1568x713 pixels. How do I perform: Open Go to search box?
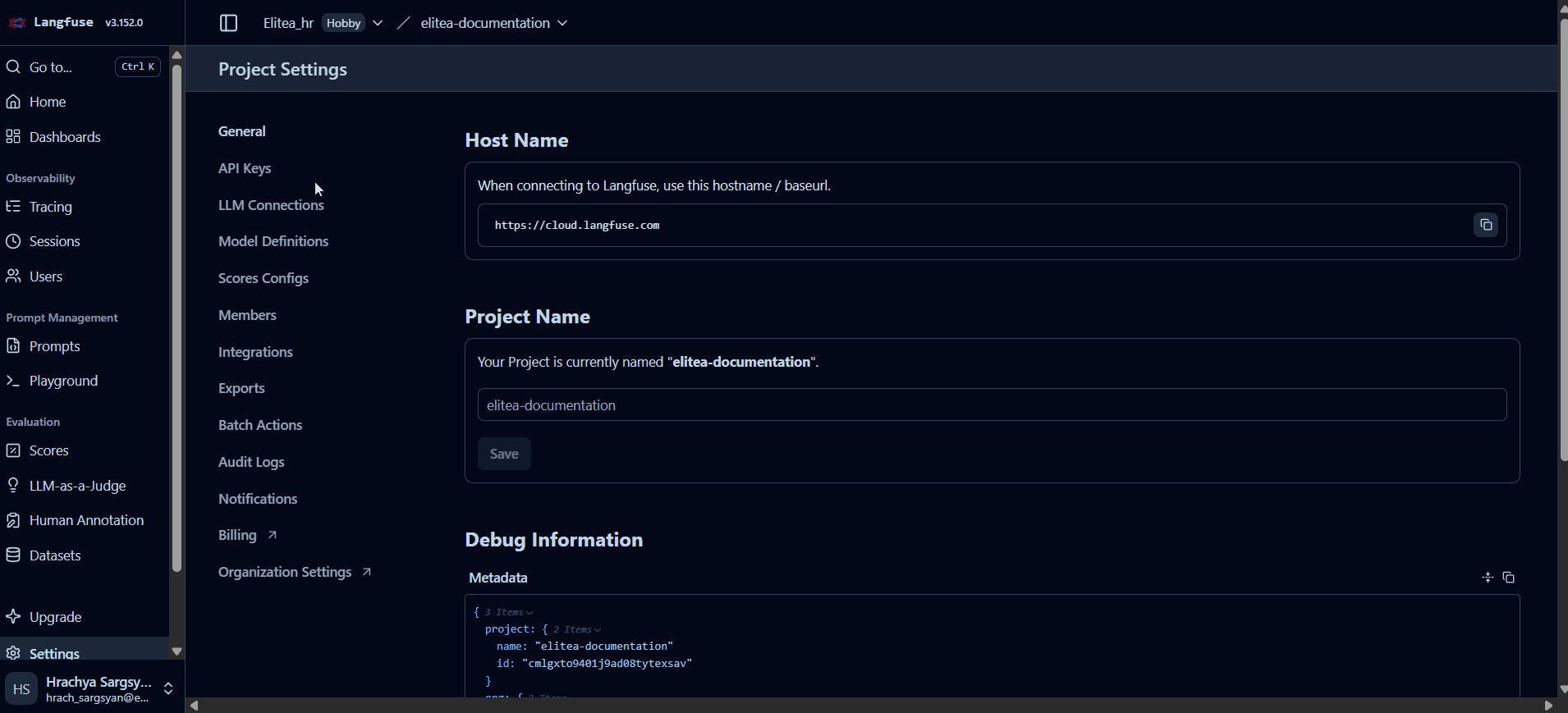(x=82, y=67)
